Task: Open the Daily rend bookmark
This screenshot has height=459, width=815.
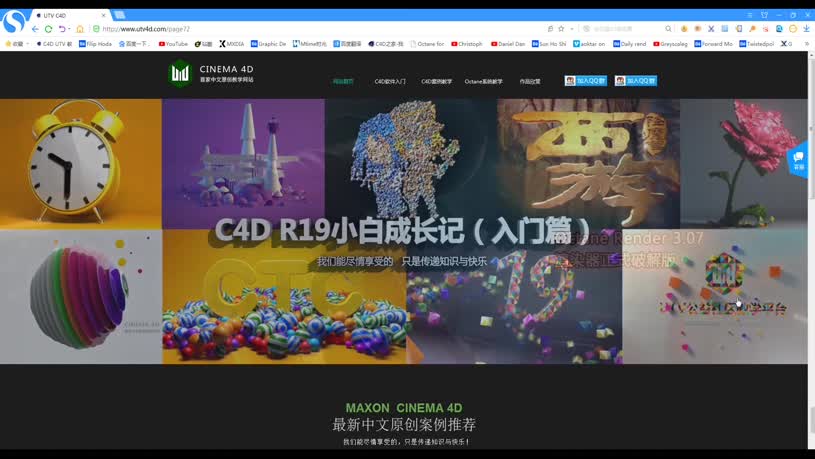Action: (629, 44)
